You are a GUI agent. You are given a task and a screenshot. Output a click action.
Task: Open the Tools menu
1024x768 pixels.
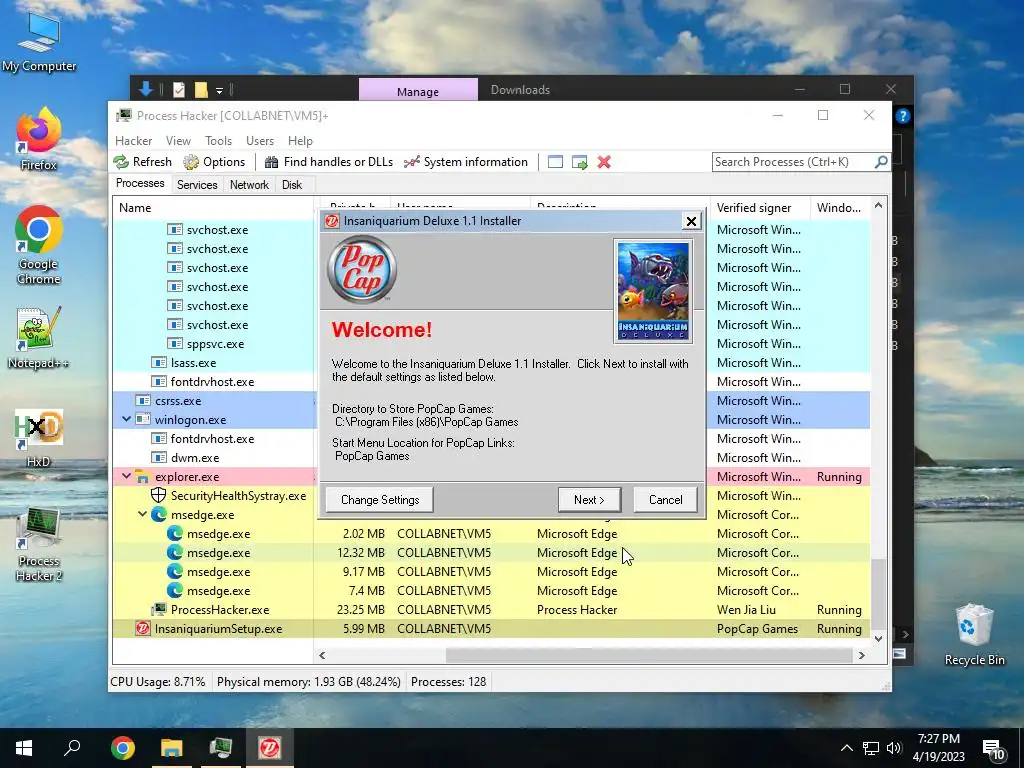tap(218, 140)
